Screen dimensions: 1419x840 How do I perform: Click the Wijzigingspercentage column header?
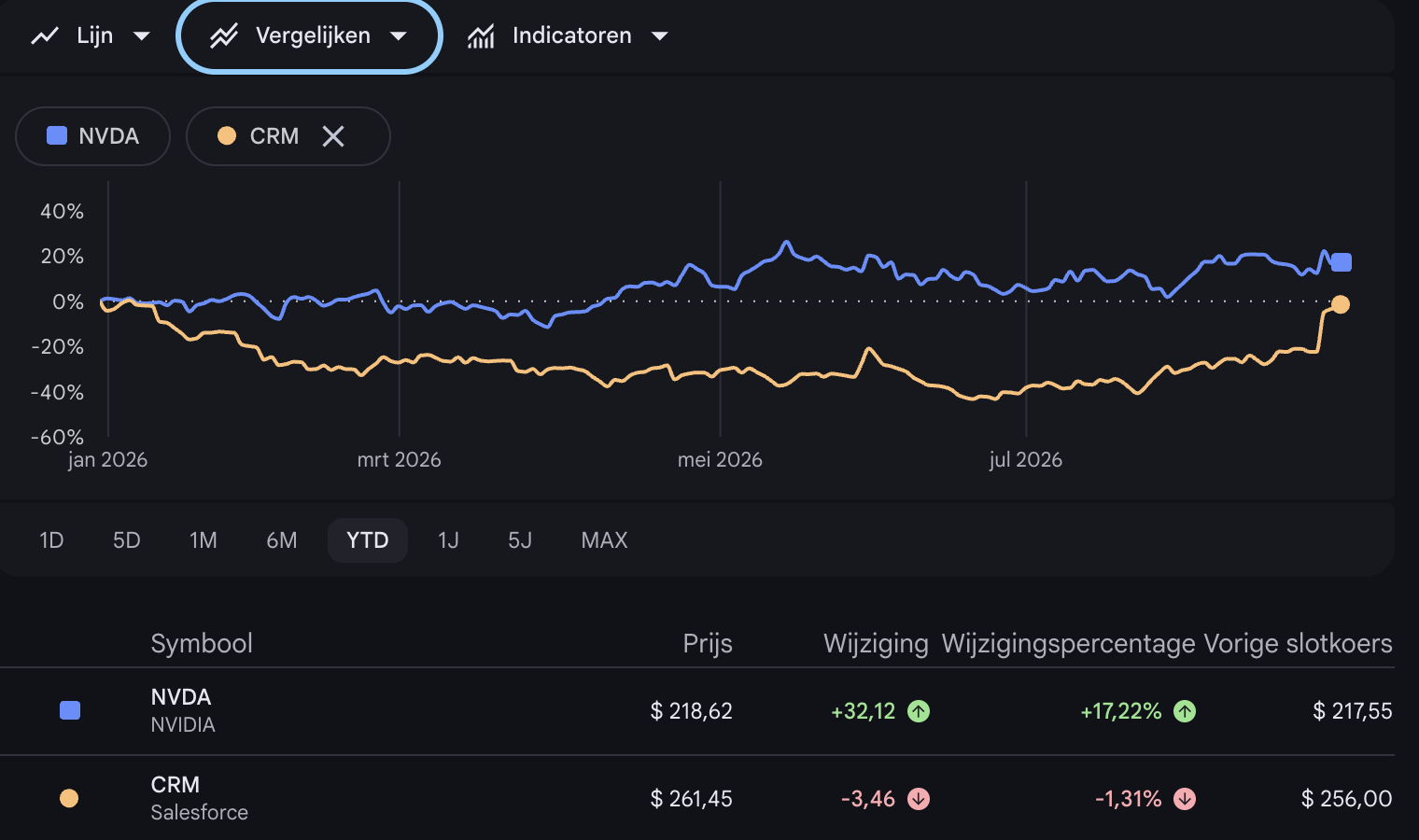1069,644
